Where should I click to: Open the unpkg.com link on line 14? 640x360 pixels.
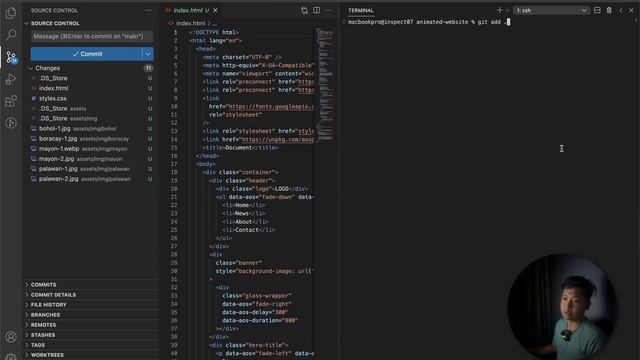click(x=278, y=140)
